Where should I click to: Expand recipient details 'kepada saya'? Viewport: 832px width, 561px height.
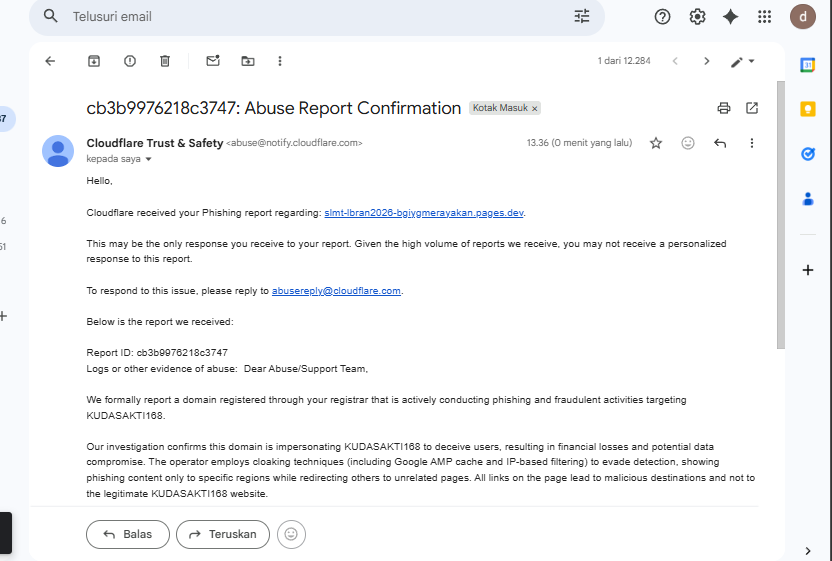(x=149, y=159)
